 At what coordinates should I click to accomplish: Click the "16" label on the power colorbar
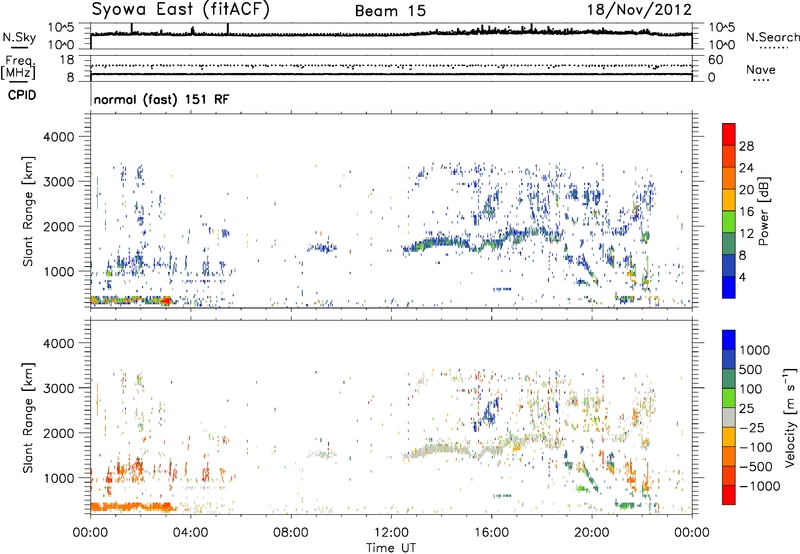click(746, 212)
